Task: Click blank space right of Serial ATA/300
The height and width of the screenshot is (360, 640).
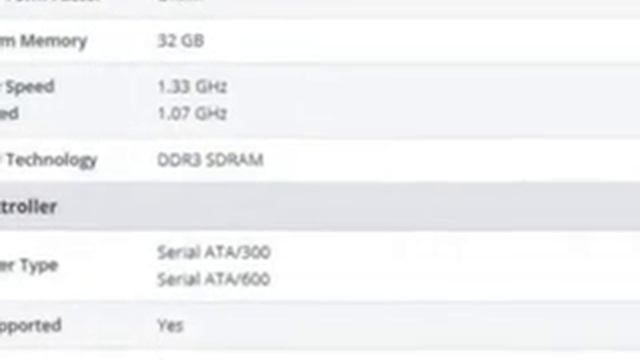Action: click(453, 252)
